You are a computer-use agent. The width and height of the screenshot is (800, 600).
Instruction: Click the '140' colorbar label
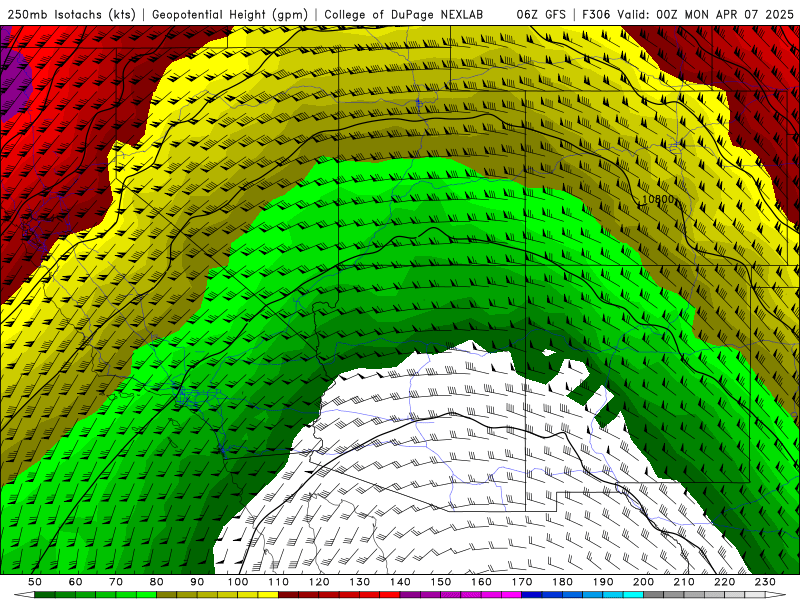(400, 582)
